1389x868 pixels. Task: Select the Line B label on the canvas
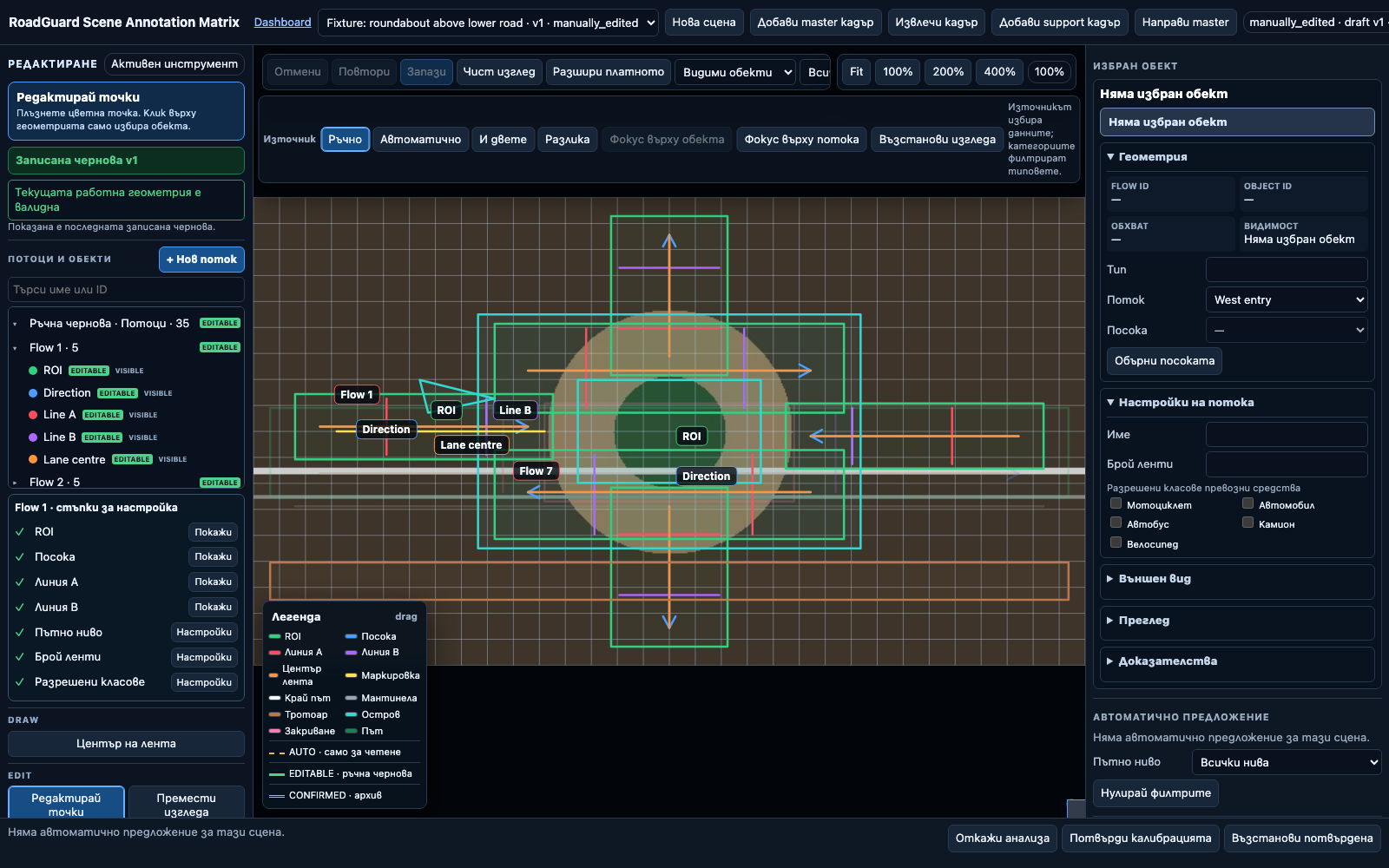click(x=515, y=411)
